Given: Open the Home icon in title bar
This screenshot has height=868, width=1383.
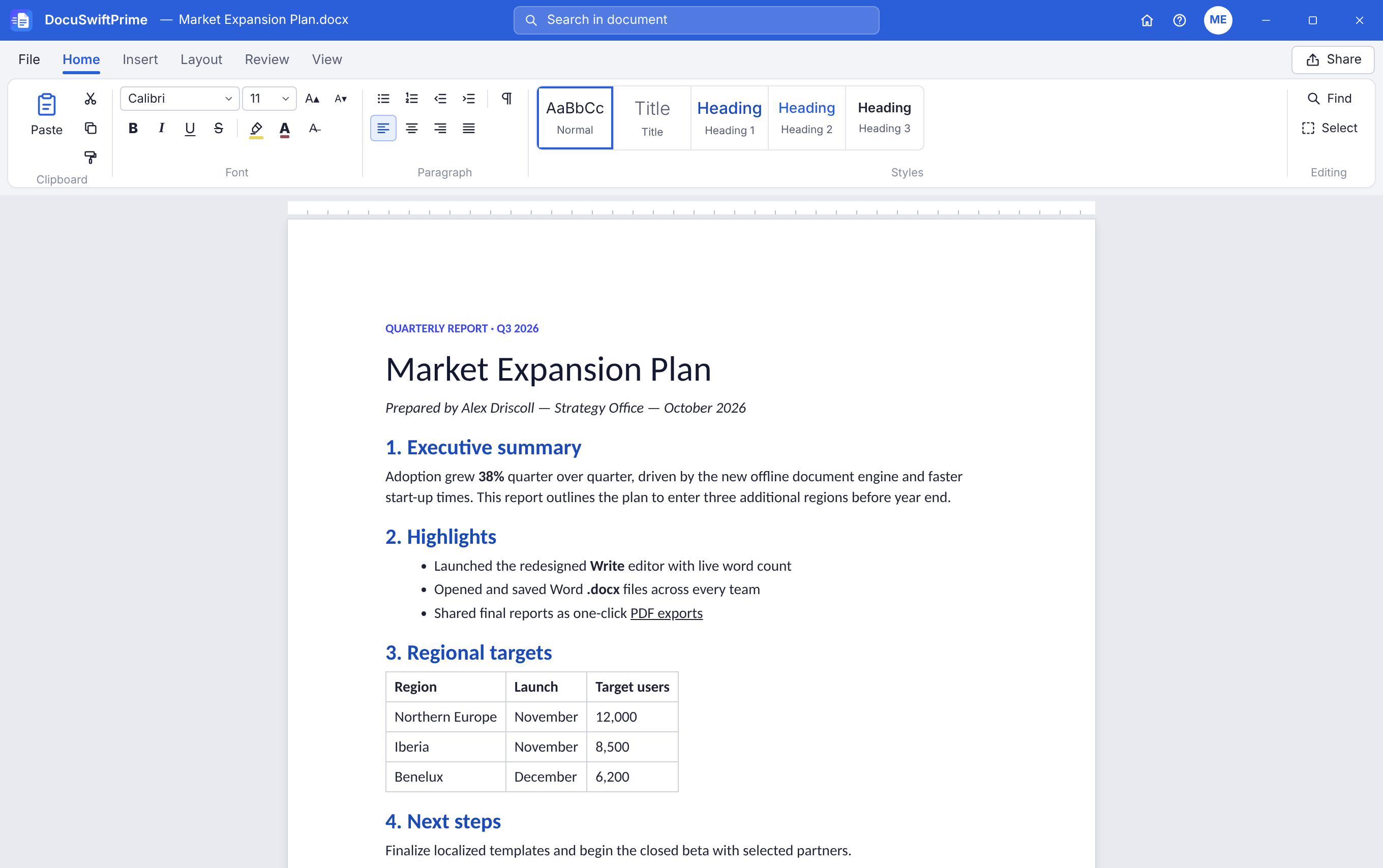Looking at the screenshot, I should (x=1147, y=20).
